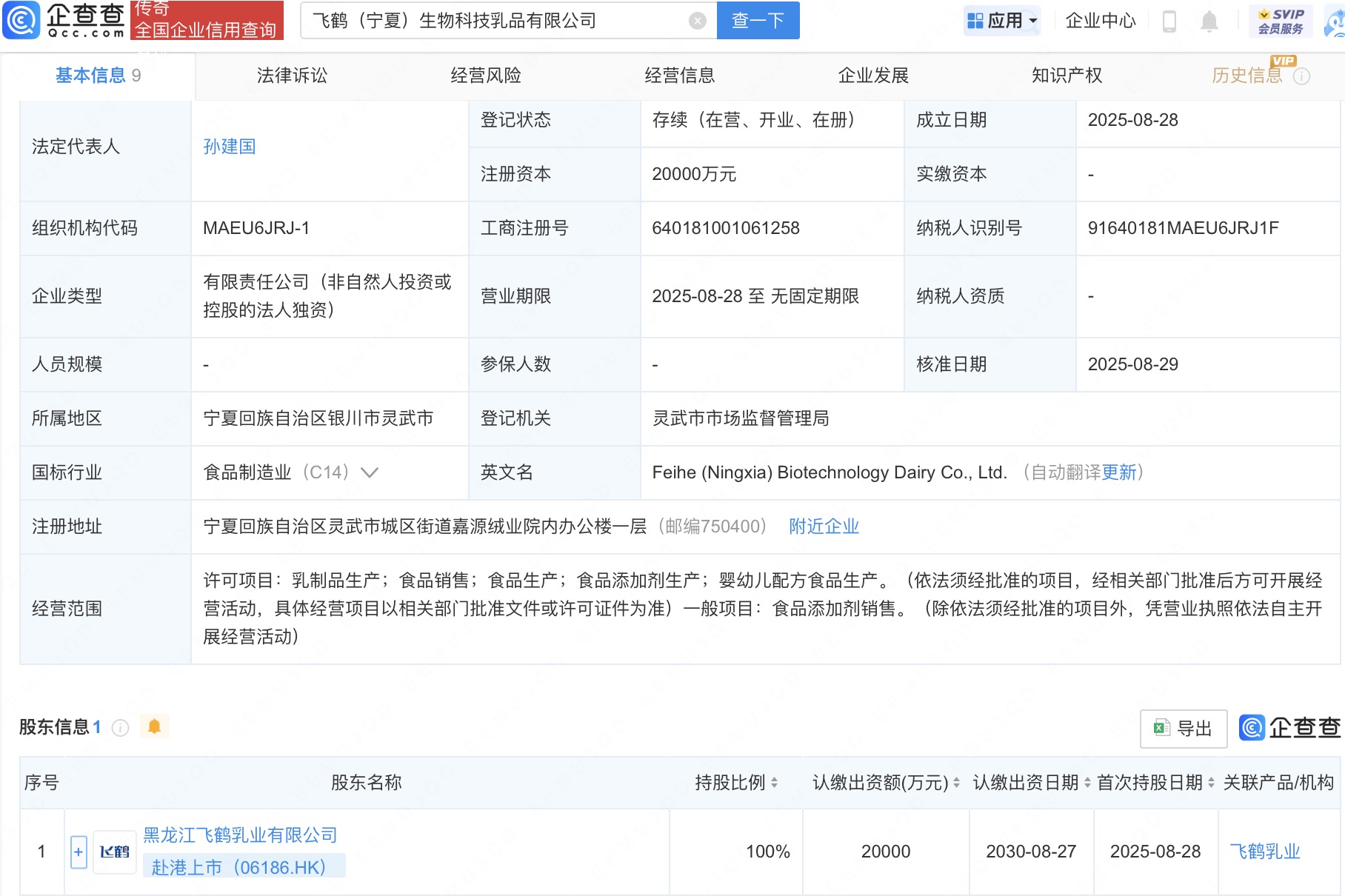This screenshot has height=896, width=1345.
Task: Open the mobile phone icon in the header
Action: [1169, 21]
